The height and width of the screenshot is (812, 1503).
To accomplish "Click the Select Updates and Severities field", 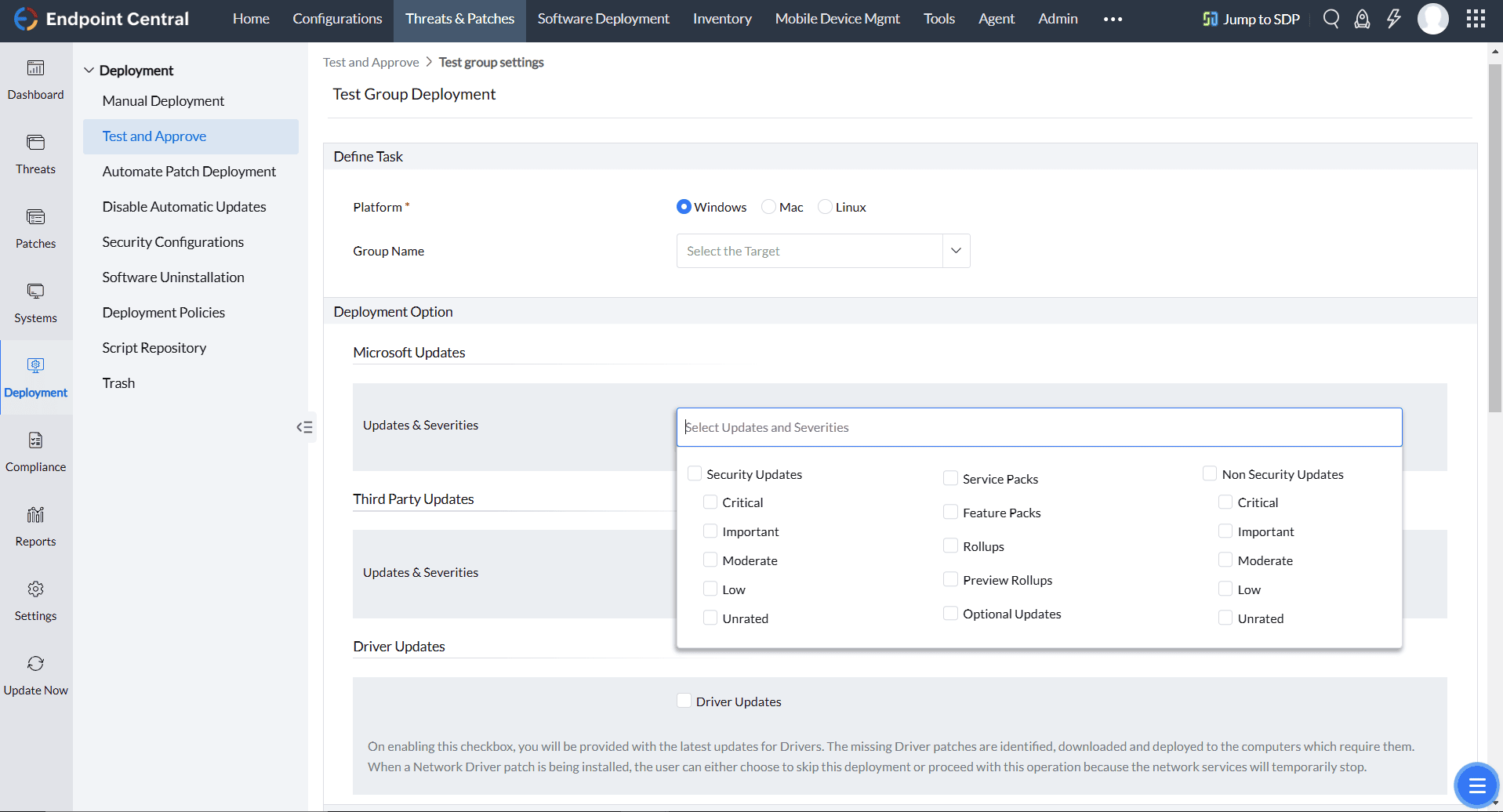I will 1039,427.
